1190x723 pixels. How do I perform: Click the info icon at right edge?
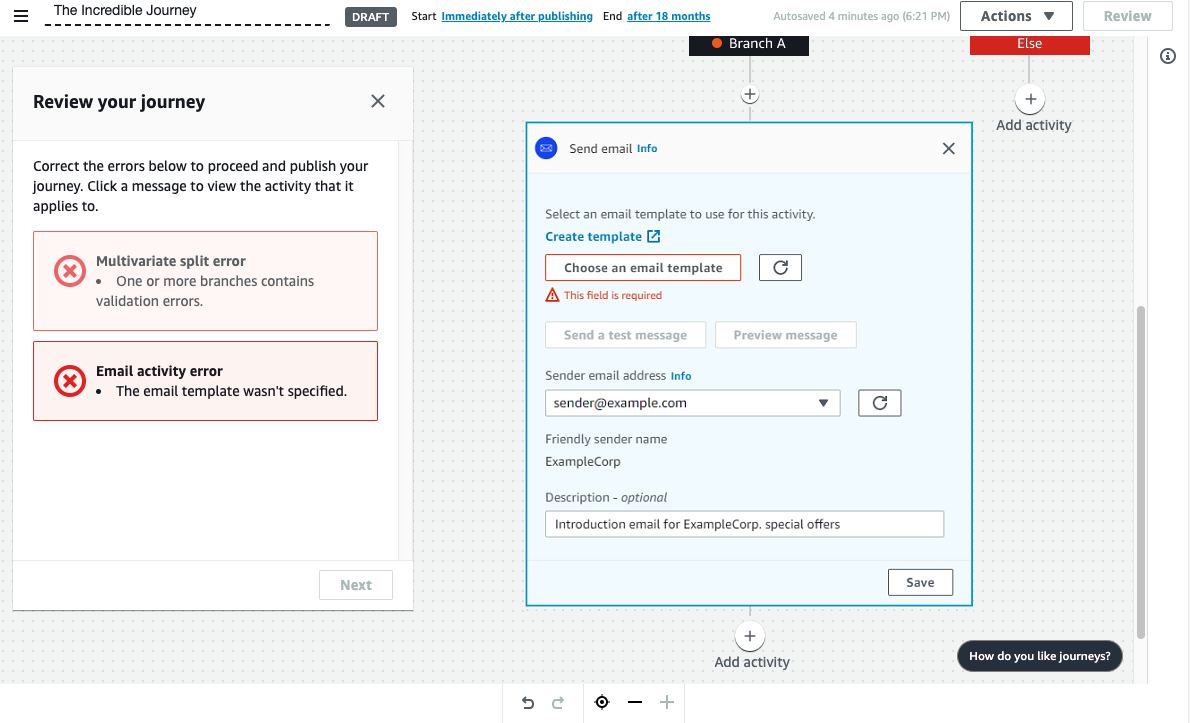(1167, 56)
